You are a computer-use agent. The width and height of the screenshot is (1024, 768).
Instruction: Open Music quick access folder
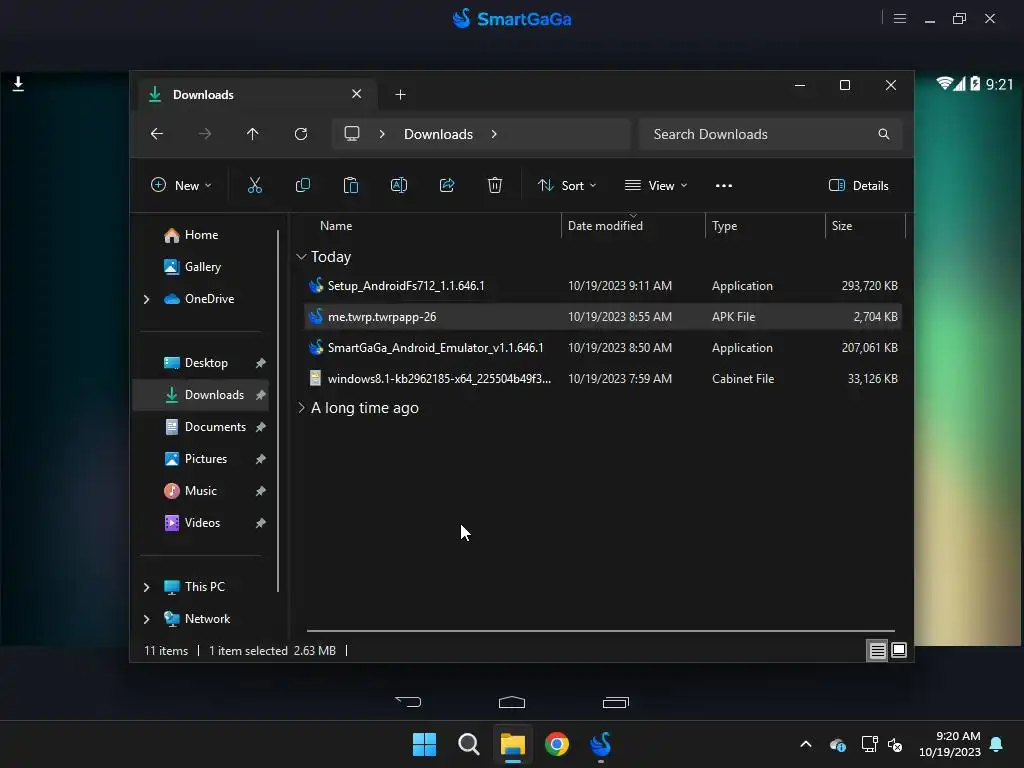click(x=200, y=490)
